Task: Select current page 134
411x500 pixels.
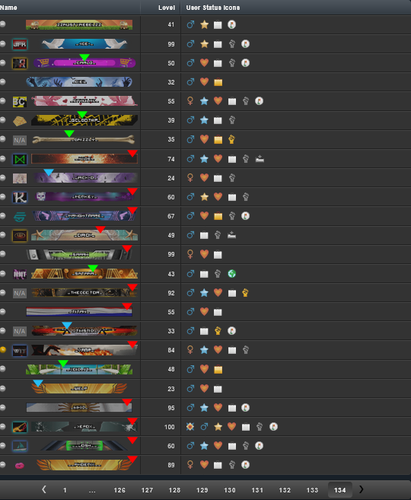Action: 340,490
